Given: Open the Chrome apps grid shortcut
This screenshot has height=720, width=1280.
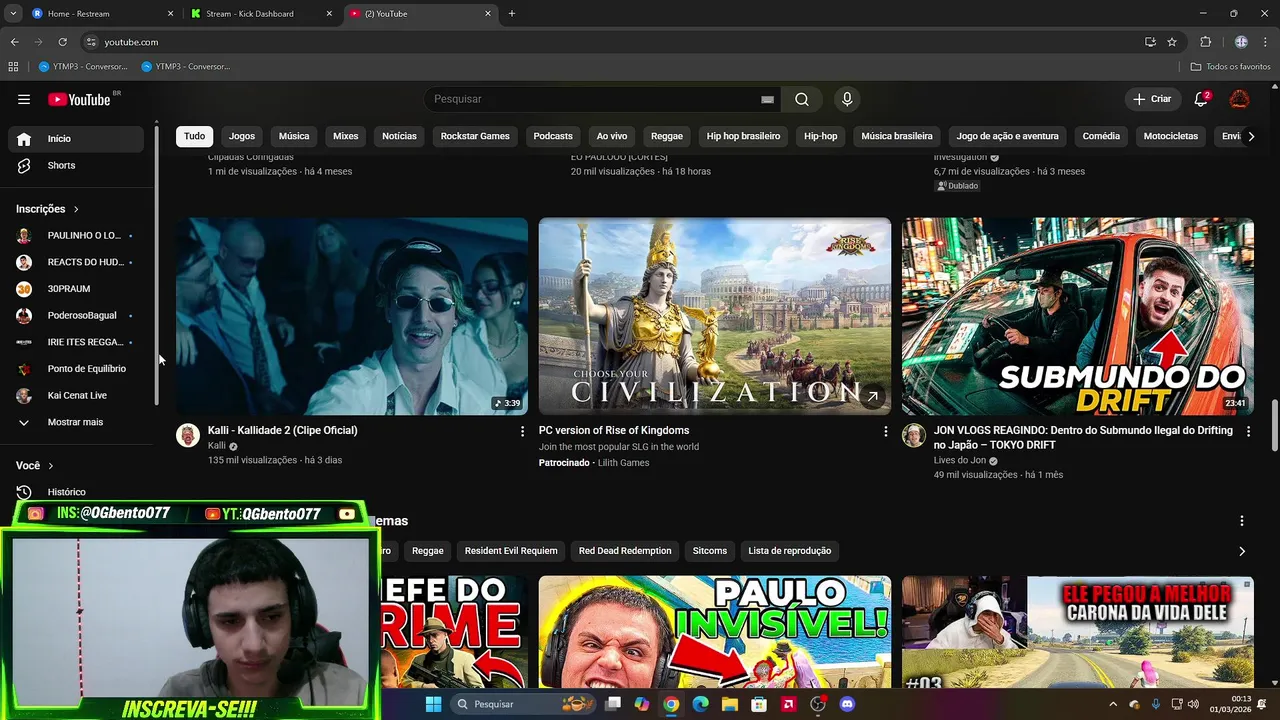Looking at the screenshot, I should coord(13,67).
